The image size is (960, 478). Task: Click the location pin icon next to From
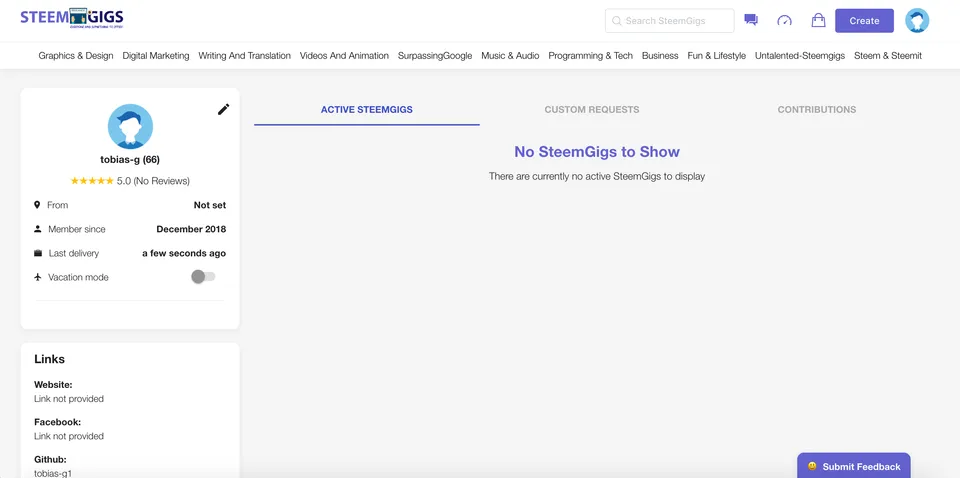pos(37,205)
